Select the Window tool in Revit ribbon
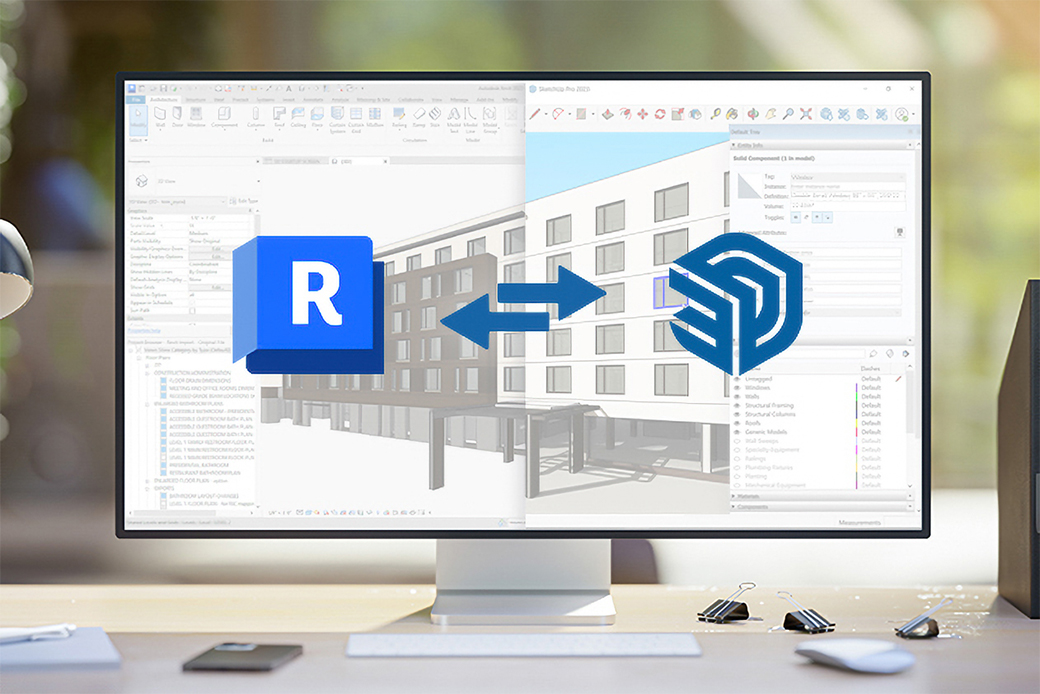 [x=196, y=115]
